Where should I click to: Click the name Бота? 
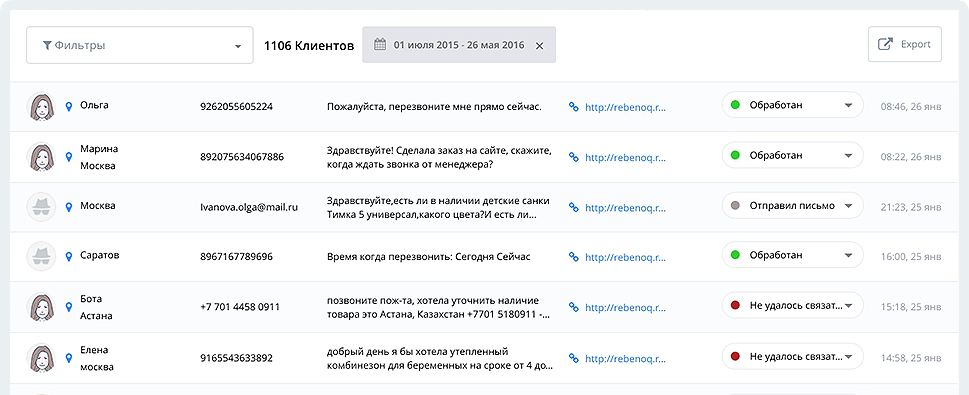click(91, 299)
